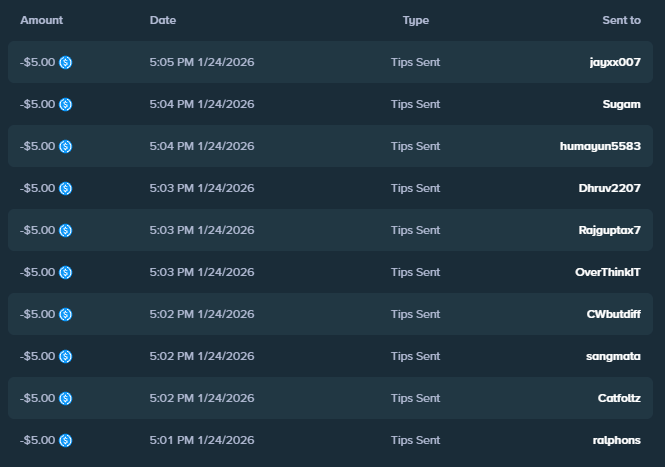
Task: Click the Date column header
Action: [163, 20]
